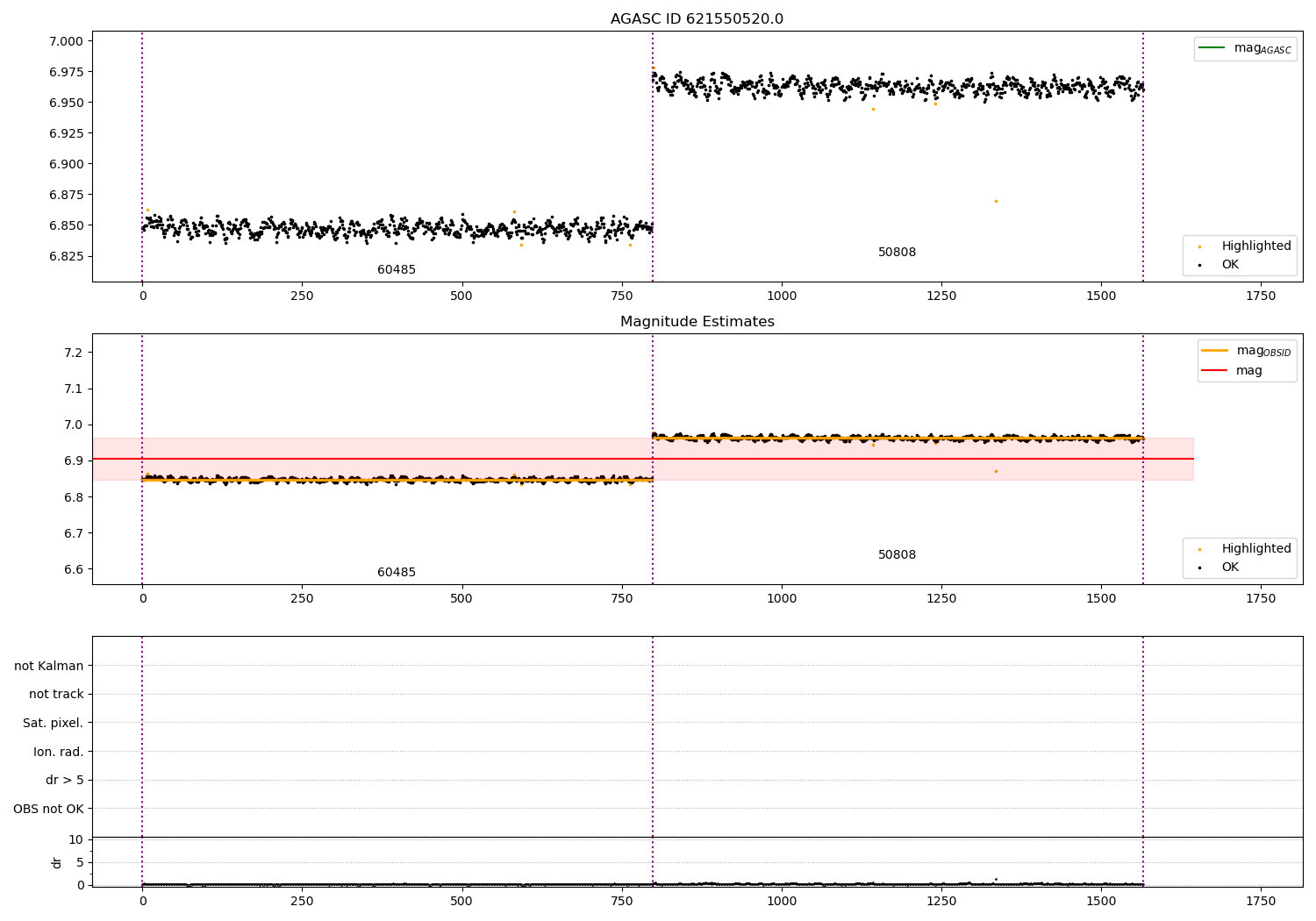Click the plot title 'AGASC ID 621550520.0'

pyautogui.click(x=697, y=19)
